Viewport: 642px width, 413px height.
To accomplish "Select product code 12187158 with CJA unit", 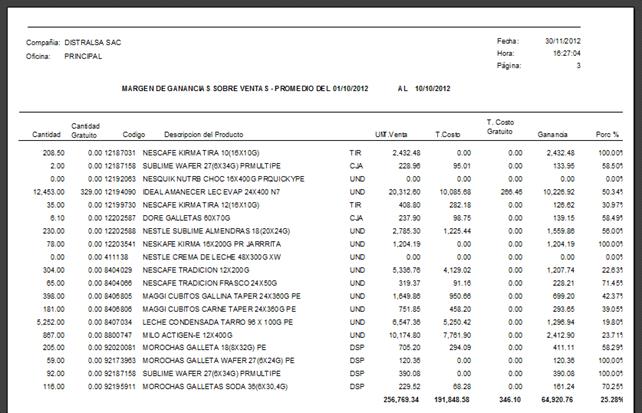I will (x=120, y=166).
